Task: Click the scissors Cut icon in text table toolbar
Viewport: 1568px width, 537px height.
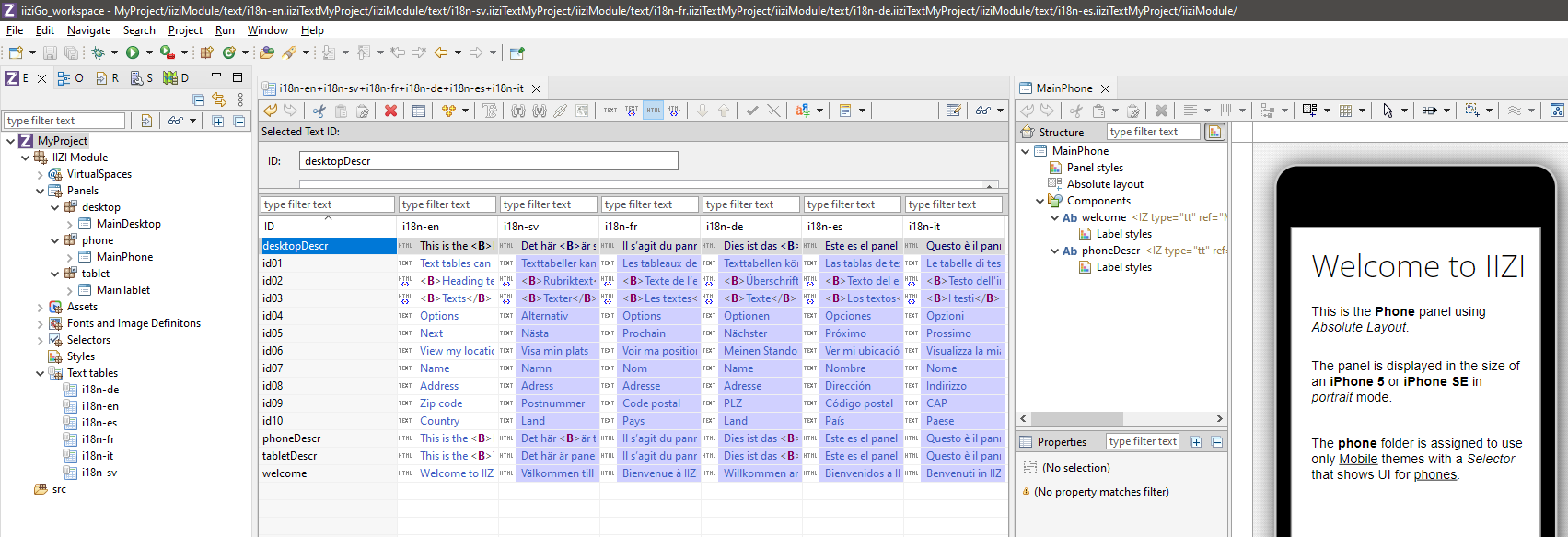Action: pyautogui.click(x=319, y=111)
